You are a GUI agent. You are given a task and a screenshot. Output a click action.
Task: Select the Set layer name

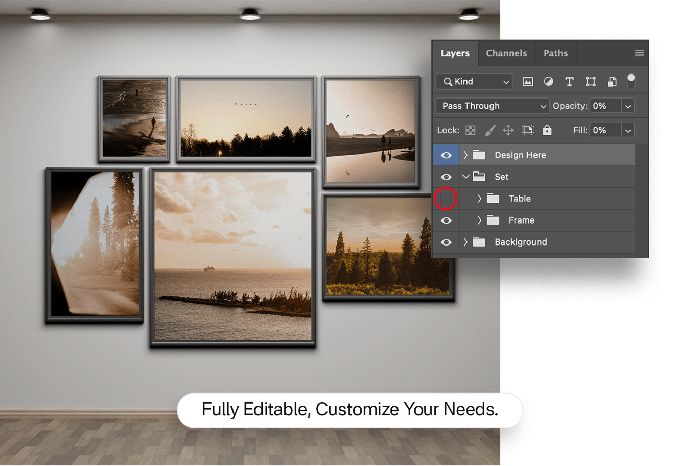pyautogui.click(x=501, y=177)
